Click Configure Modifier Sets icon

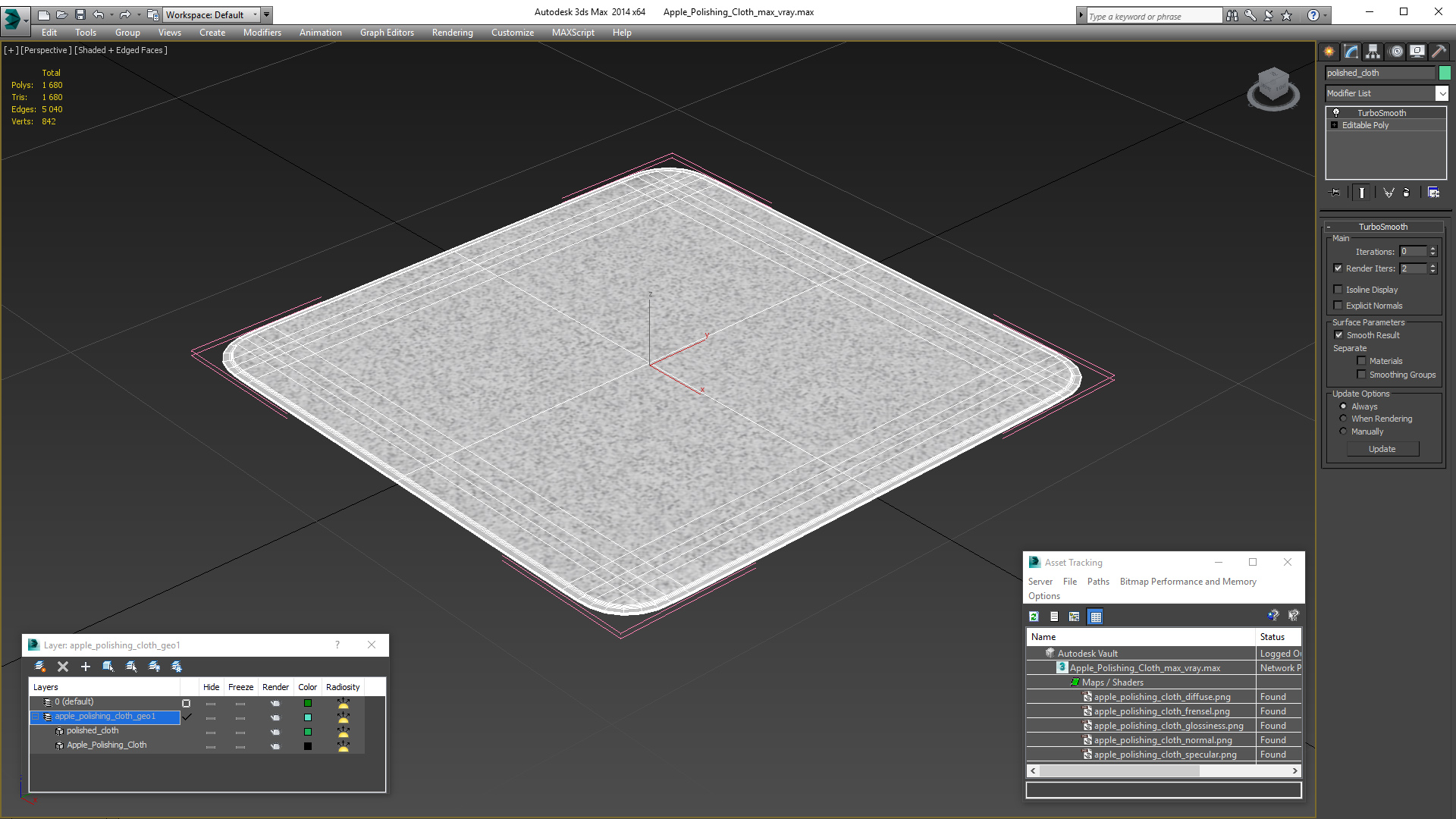1433,193
